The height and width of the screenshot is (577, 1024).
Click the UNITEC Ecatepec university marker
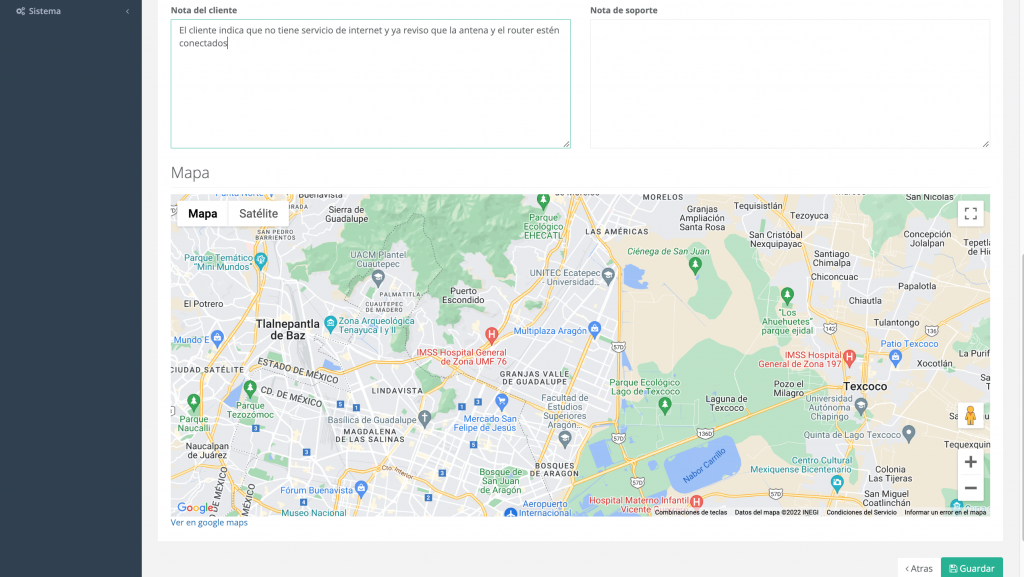[x=608, y=275]
